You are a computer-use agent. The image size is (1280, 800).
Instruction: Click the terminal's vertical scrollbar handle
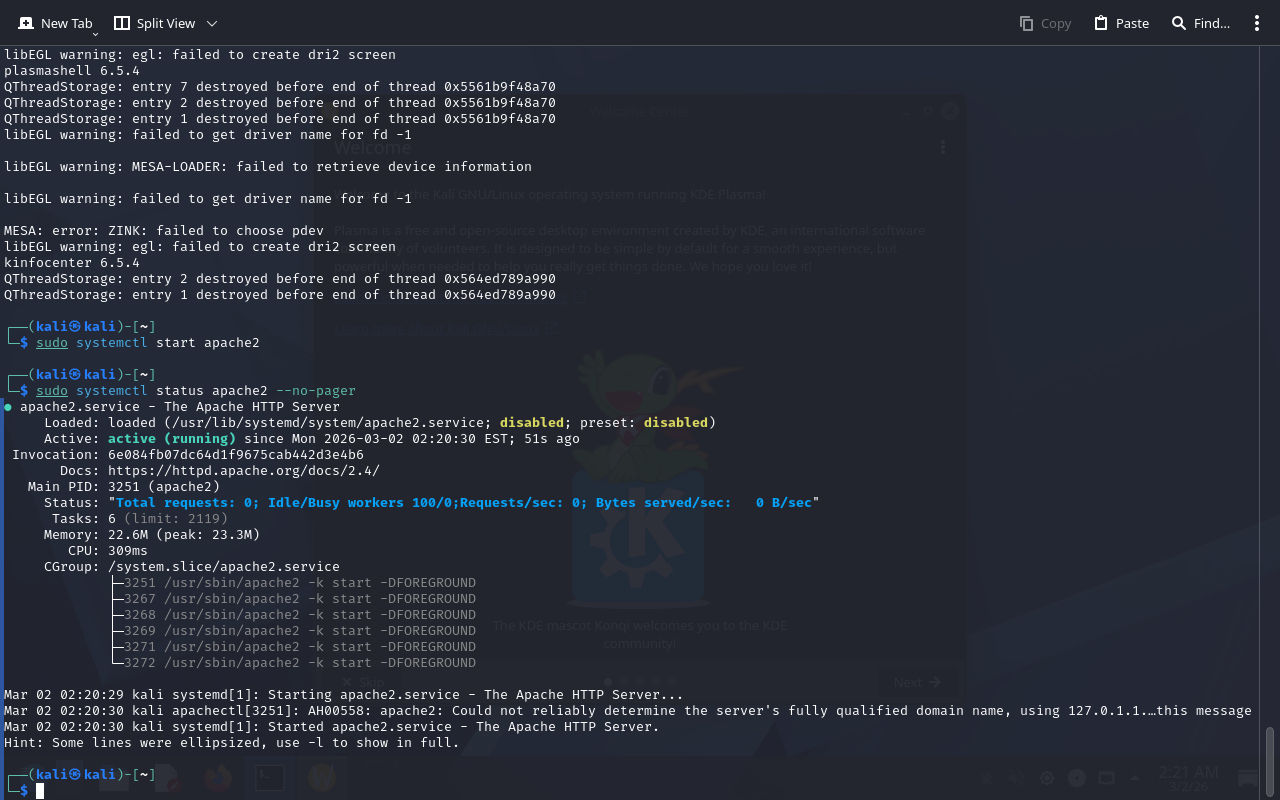1270,761
